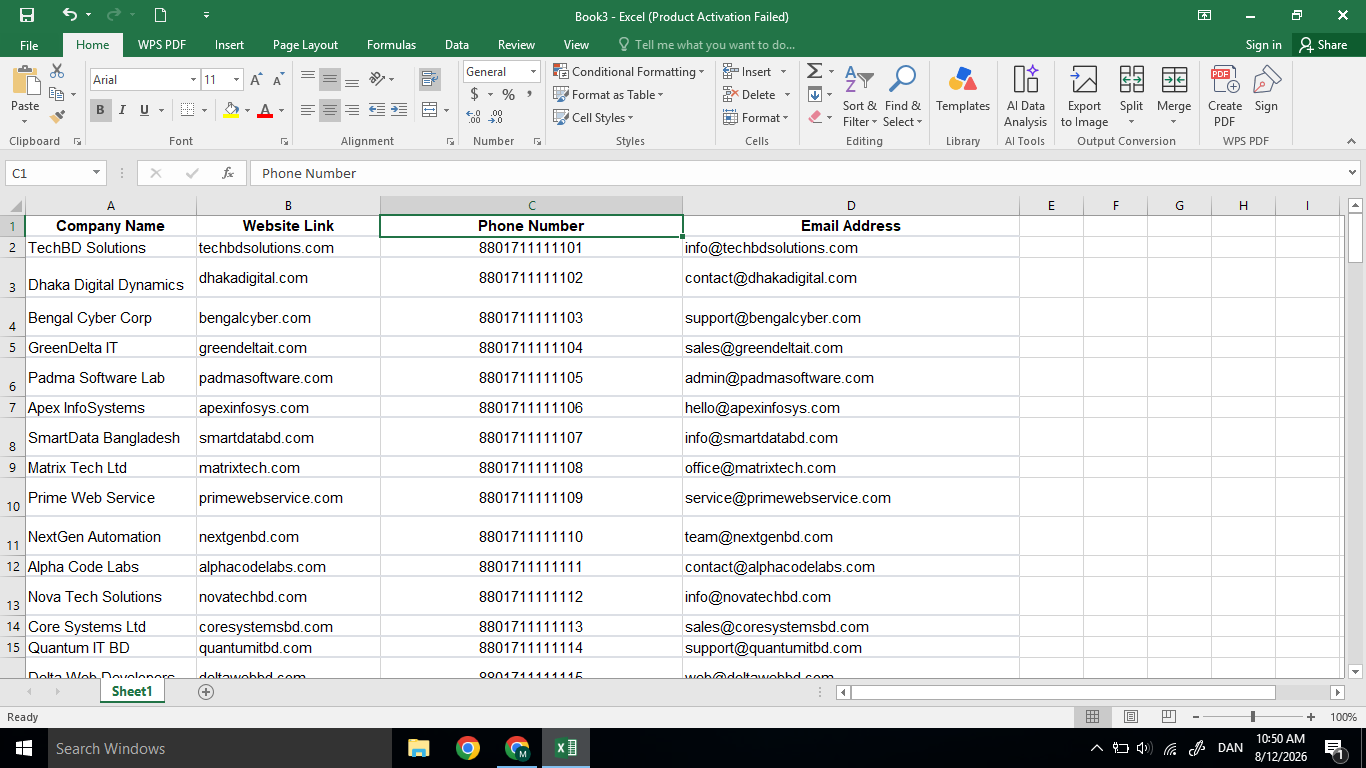Toggle Align Right alignment
The width and height of the screenshot is (1366, 768).
350,110
